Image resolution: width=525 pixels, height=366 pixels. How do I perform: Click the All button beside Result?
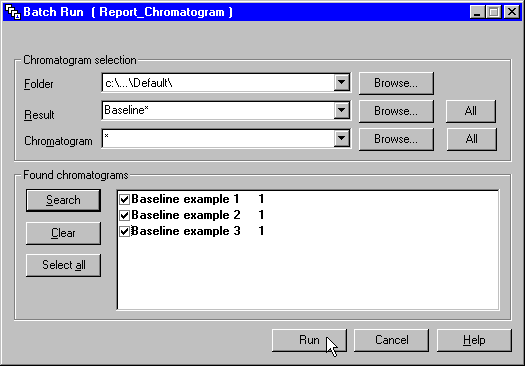click(x=471, y=111)
